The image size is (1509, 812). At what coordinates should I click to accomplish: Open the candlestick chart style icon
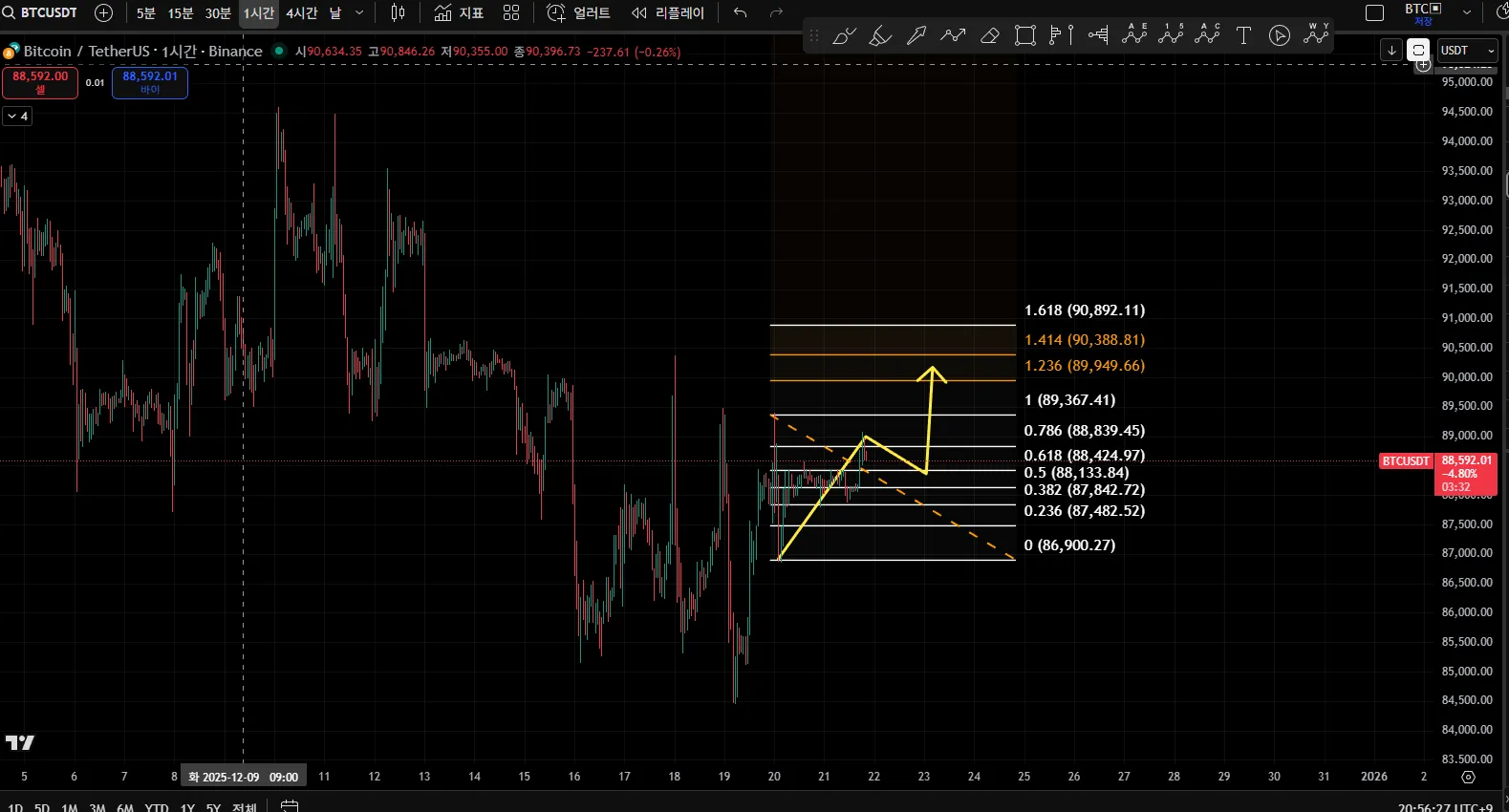point(398,12)
